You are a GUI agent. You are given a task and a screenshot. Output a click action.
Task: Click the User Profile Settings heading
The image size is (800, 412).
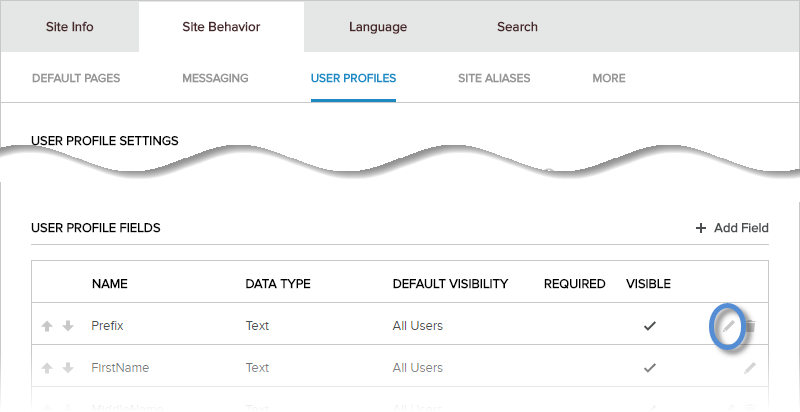point(105,141)
